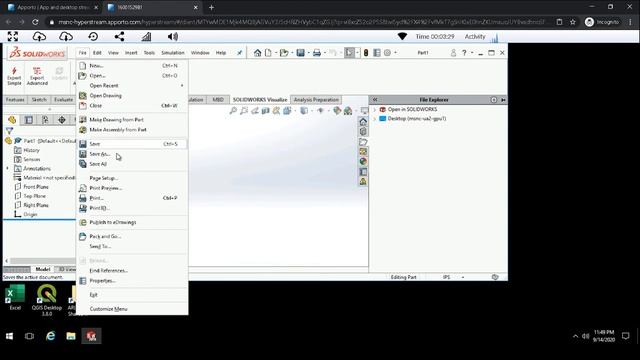
Task: Collapse File Explorer pane with double chevron
Action: click(375, 100)
